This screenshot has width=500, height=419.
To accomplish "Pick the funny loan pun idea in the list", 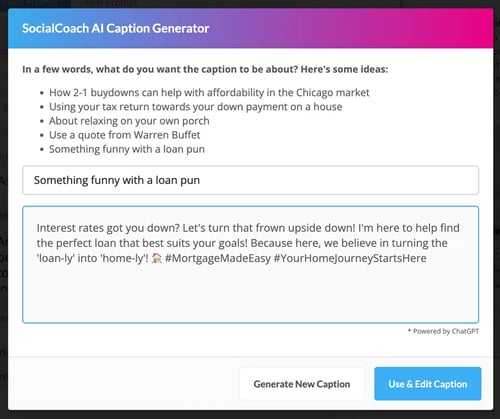I will (127, 149).
